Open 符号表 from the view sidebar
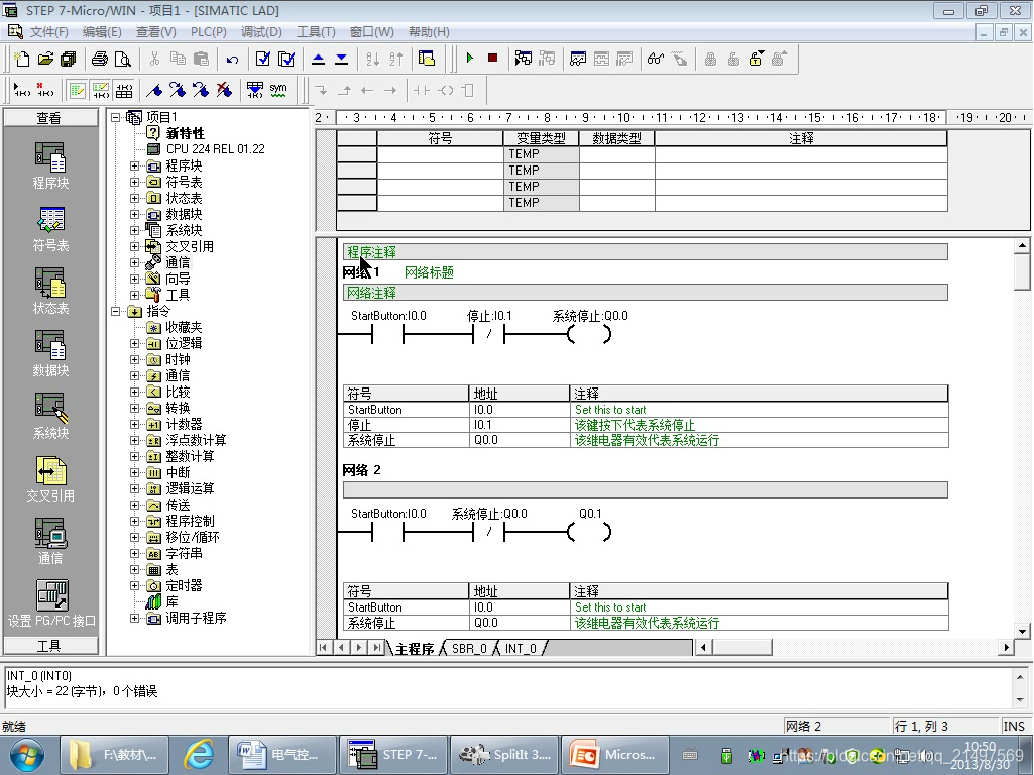 tap(50, 229)
